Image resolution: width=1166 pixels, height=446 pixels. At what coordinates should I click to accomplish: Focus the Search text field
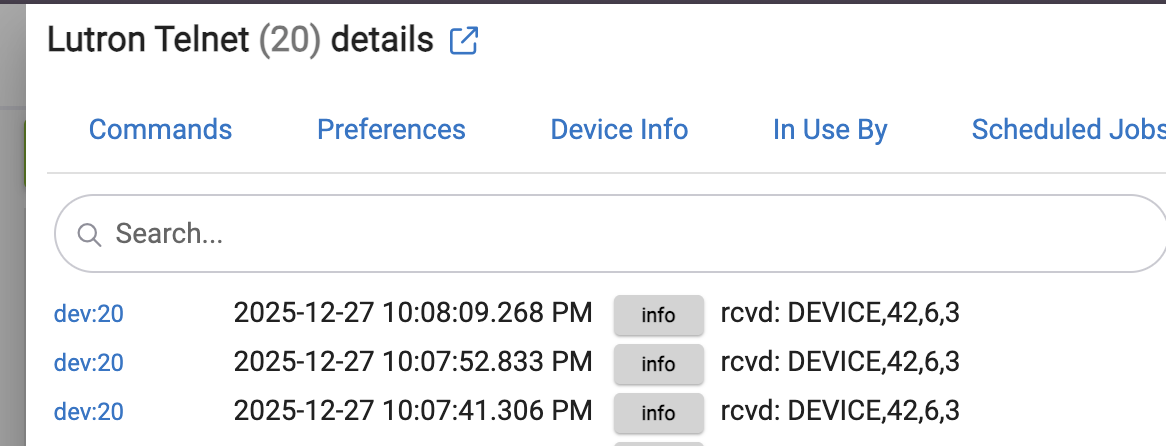coord(600,235)
